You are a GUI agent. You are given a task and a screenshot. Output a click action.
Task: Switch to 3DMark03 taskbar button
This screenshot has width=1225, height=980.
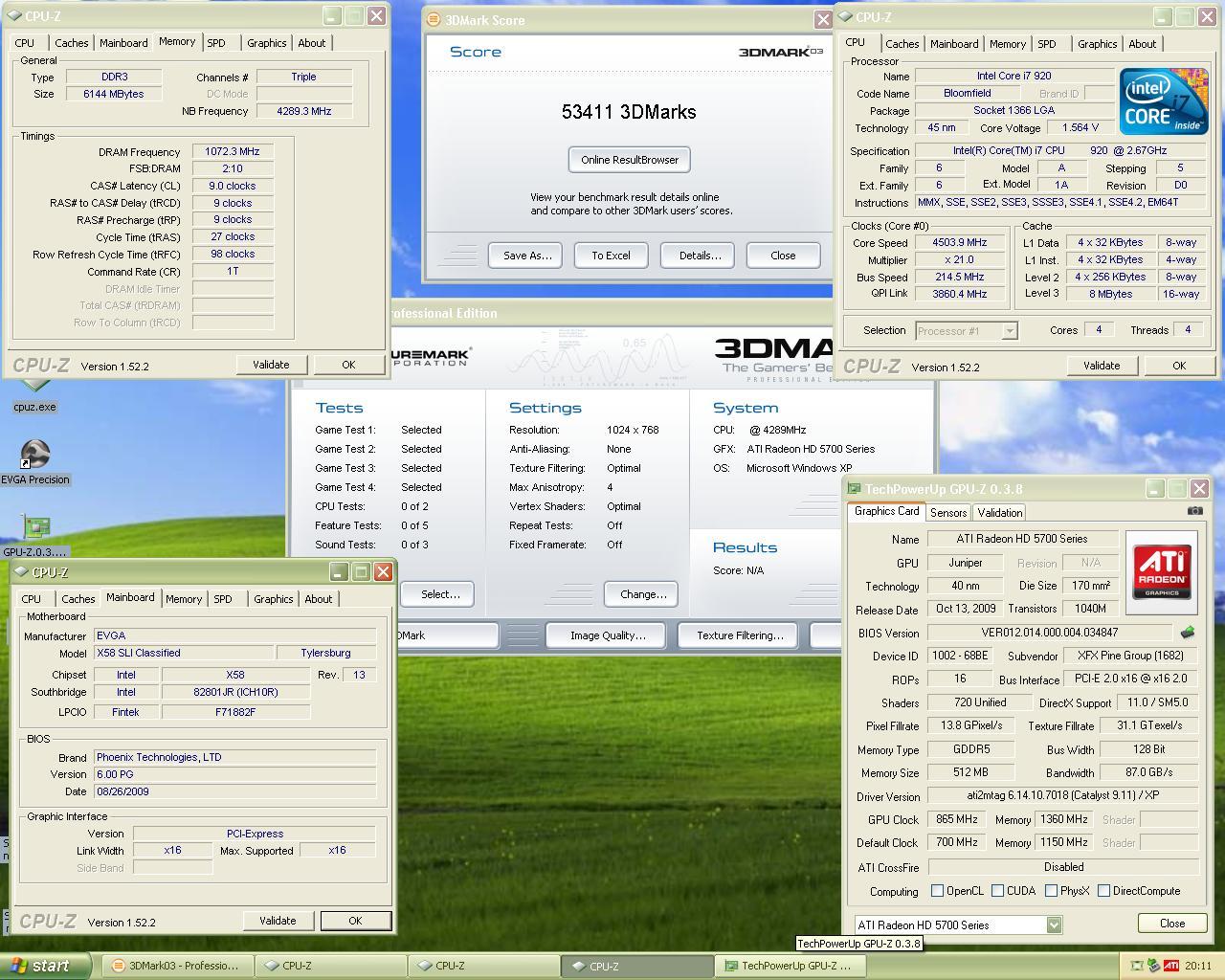click(176, 966)
